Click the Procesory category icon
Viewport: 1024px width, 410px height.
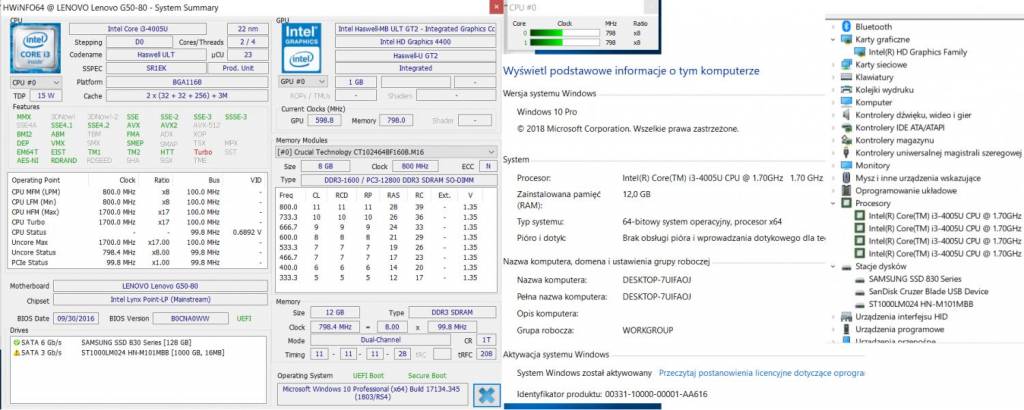[x=846, y=203]
